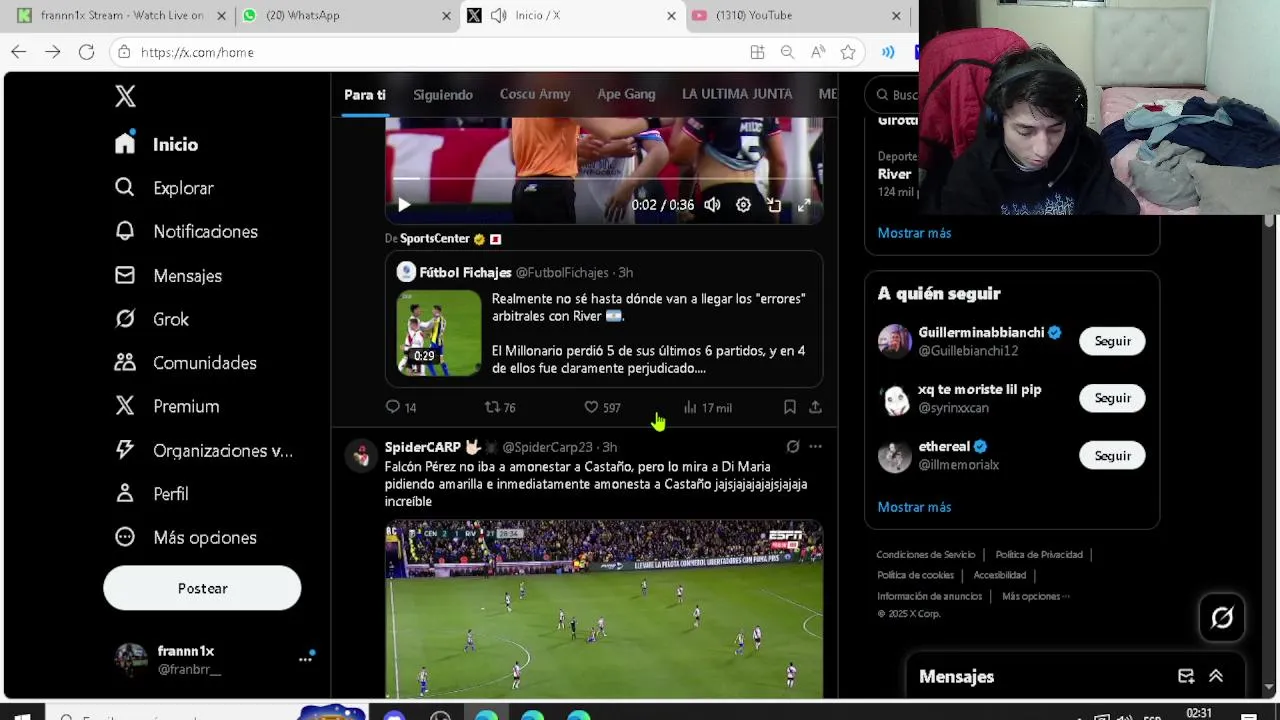
Task: Expand the Mensajes drawer
Action: tap(1216, 677)
